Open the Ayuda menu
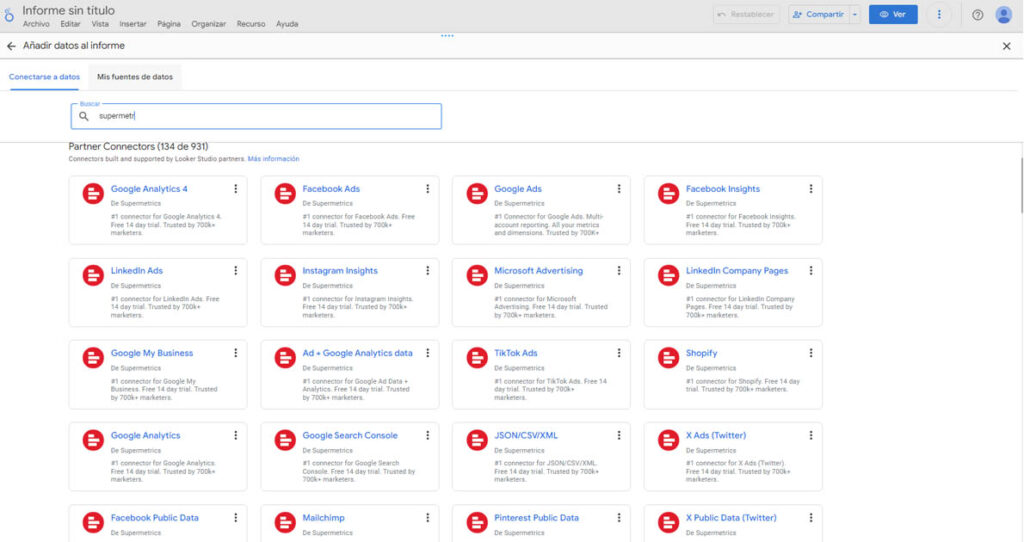 [x=287, y=24]
